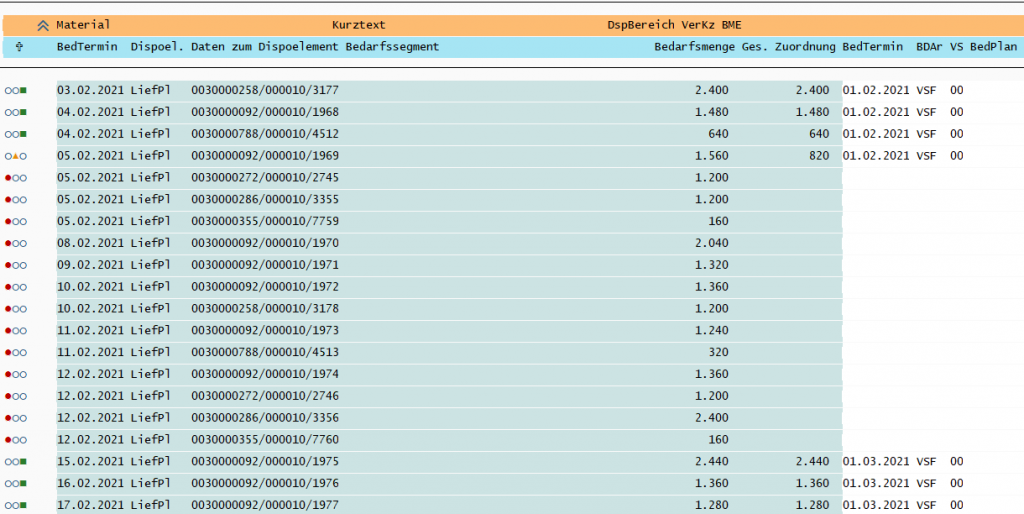This screenshot has height=514, width=1024.
Task: Collapse the Material header with double-chevron icon
Action: pos(43,25)
